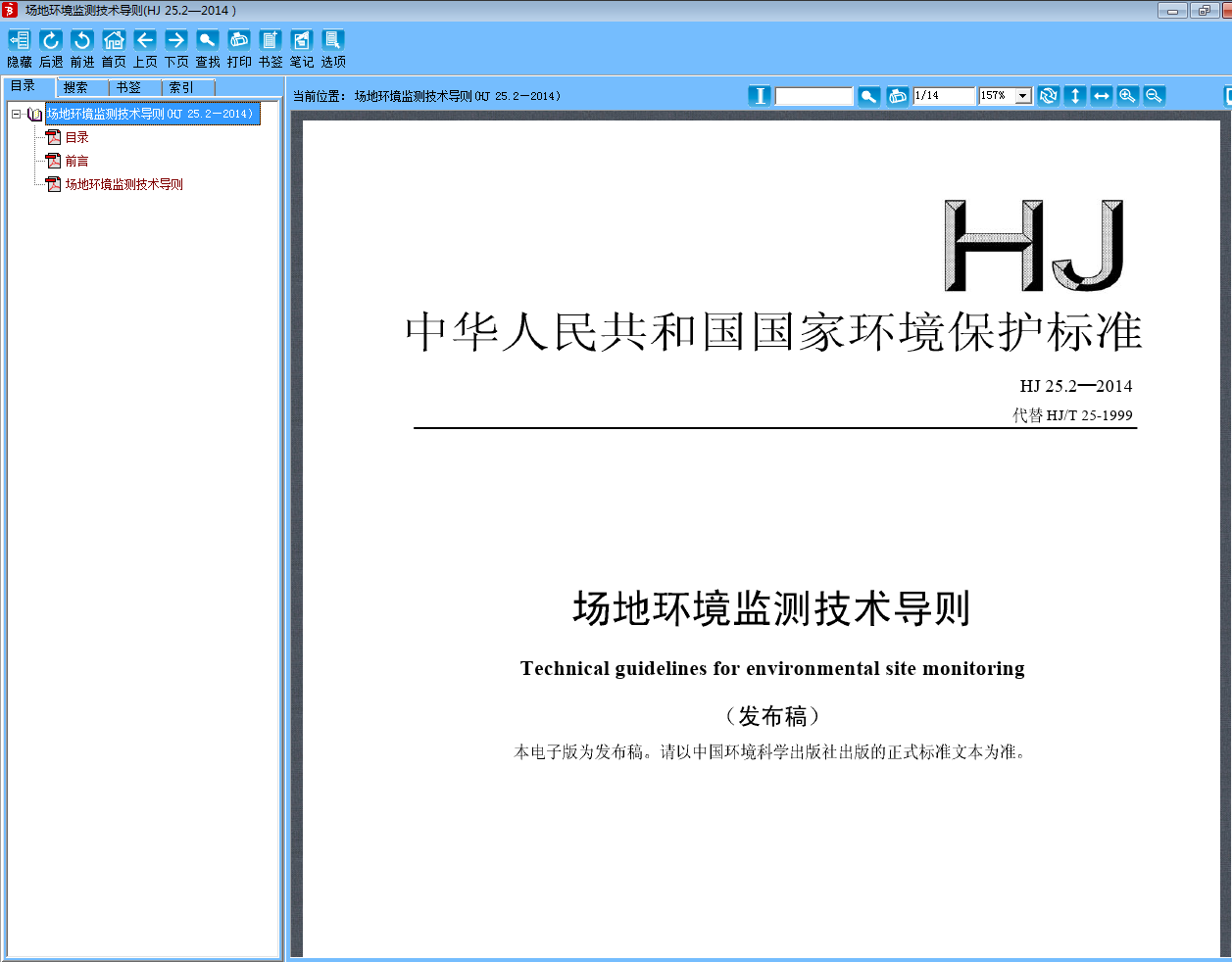Open the 157% zoom level dropdown
Image resolution: width=1232 pixels, height=962 pixels.
click(1024, 96)
